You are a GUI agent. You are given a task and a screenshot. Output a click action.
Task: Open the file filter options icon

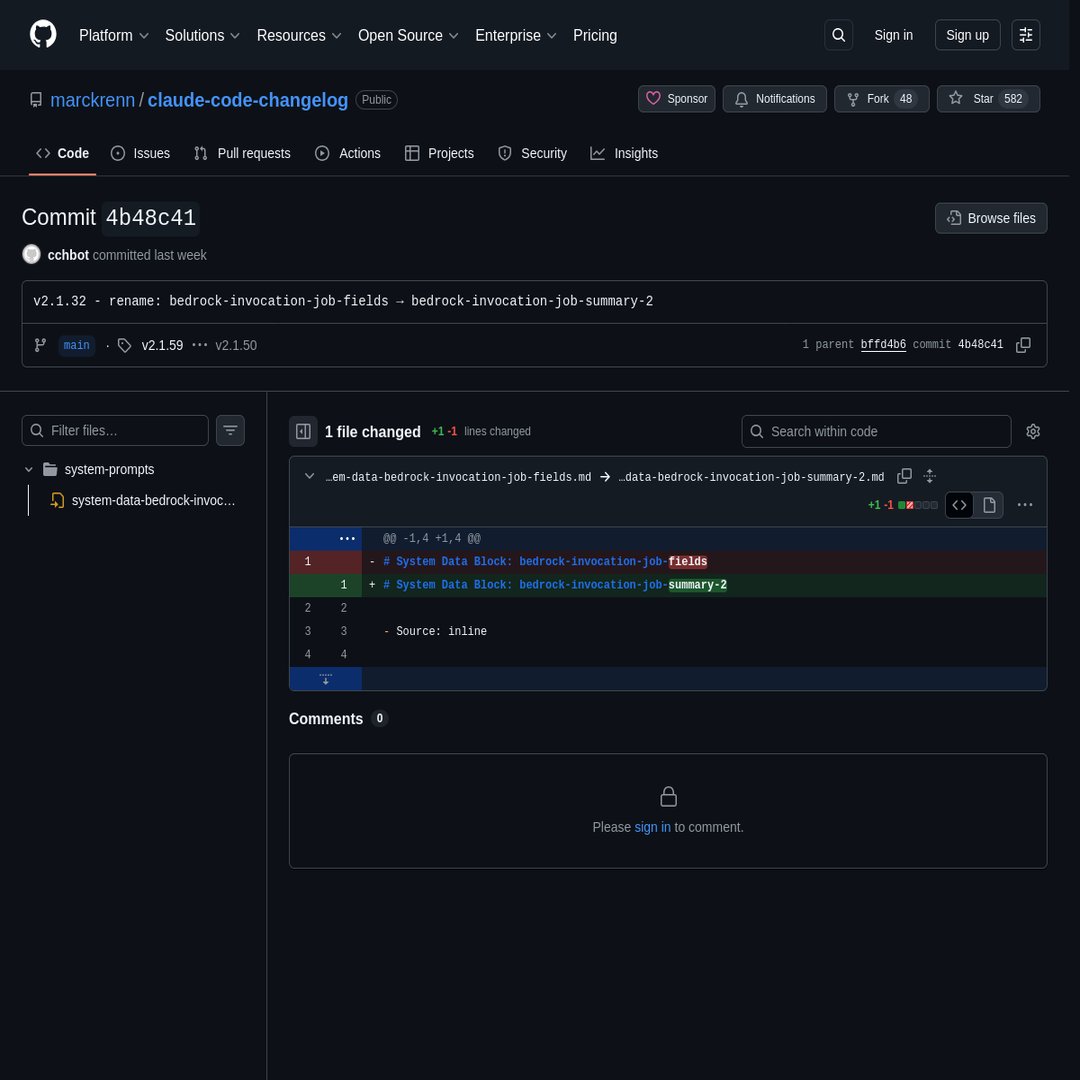pyautogui.click(x=230, y=430)
